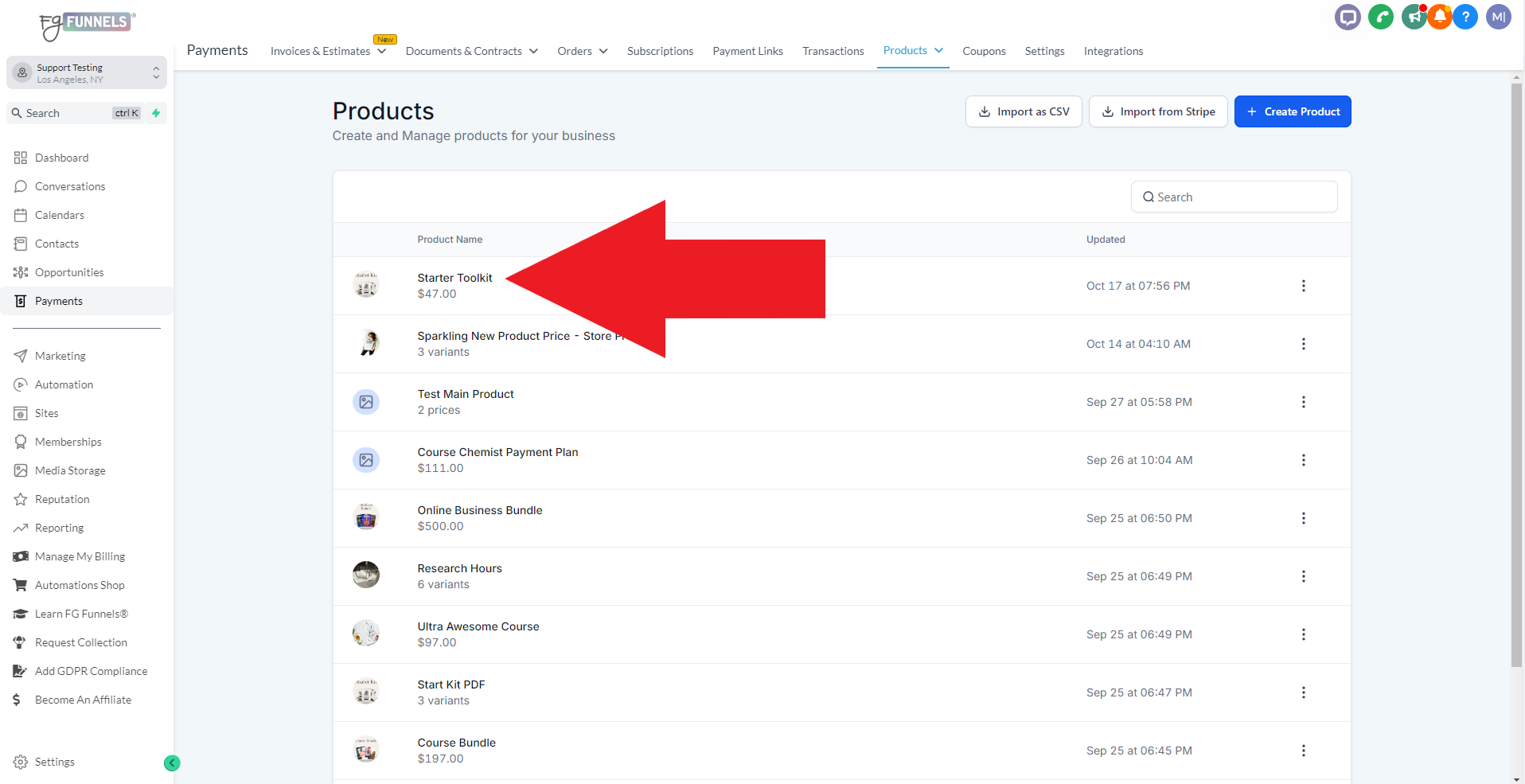This screenshot has height=784, width=1525.
Task: Open the chat bubble icon in header
Action: 1348,17
